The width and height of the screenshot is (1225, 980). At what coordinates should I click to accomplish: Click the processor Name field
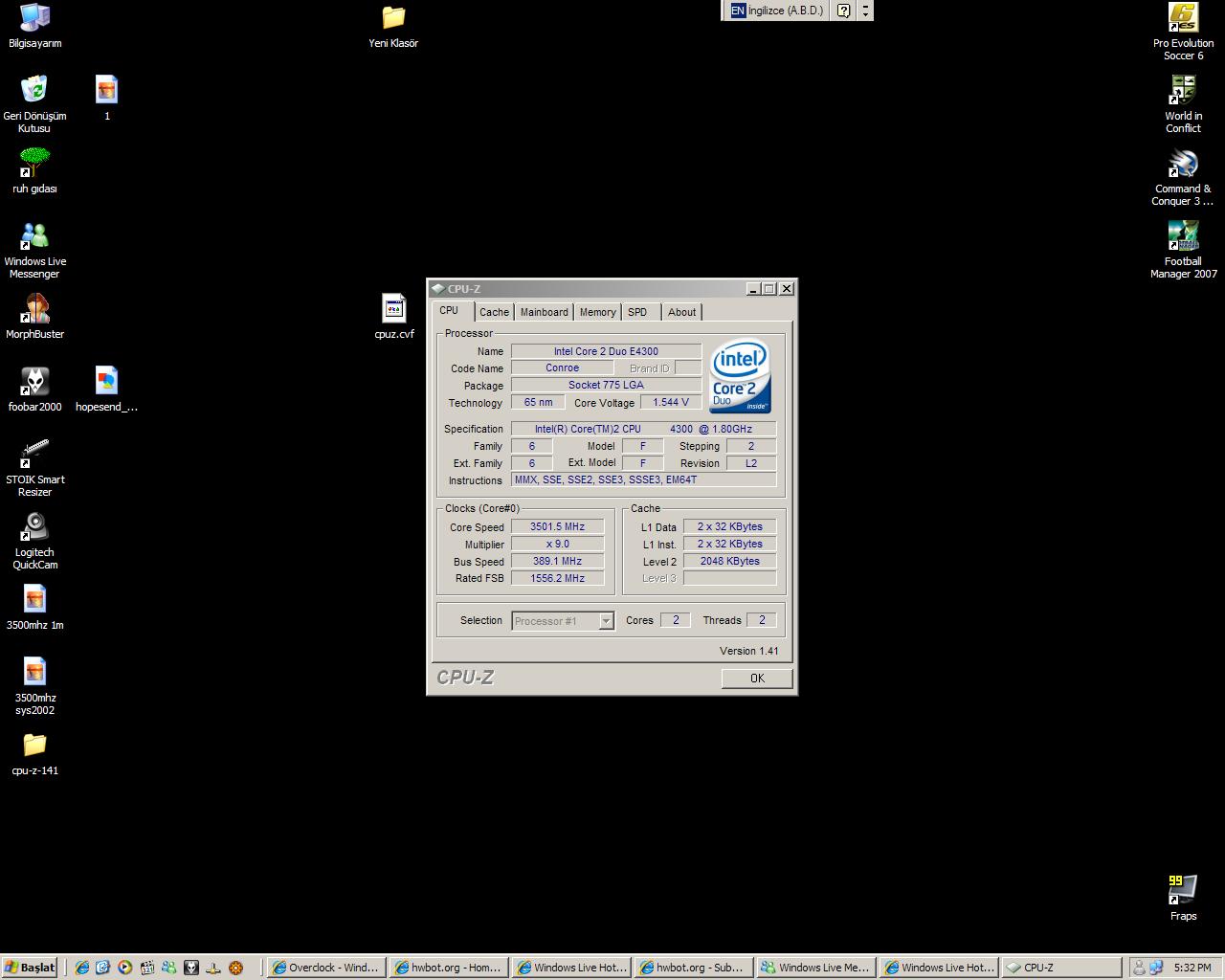click(x=606, y=351)
